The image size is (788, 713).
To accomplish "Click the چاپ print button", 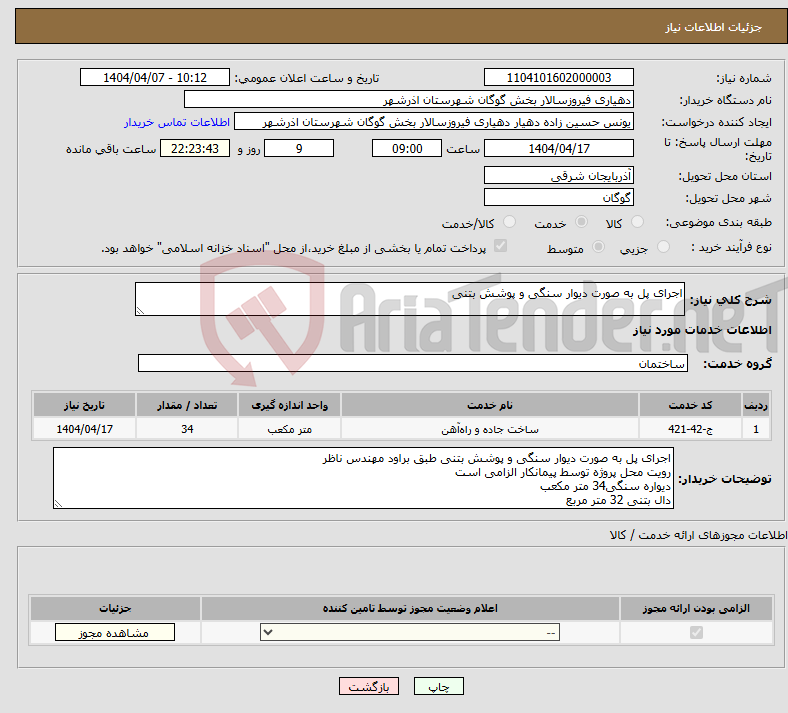I will tap(439, 686).
